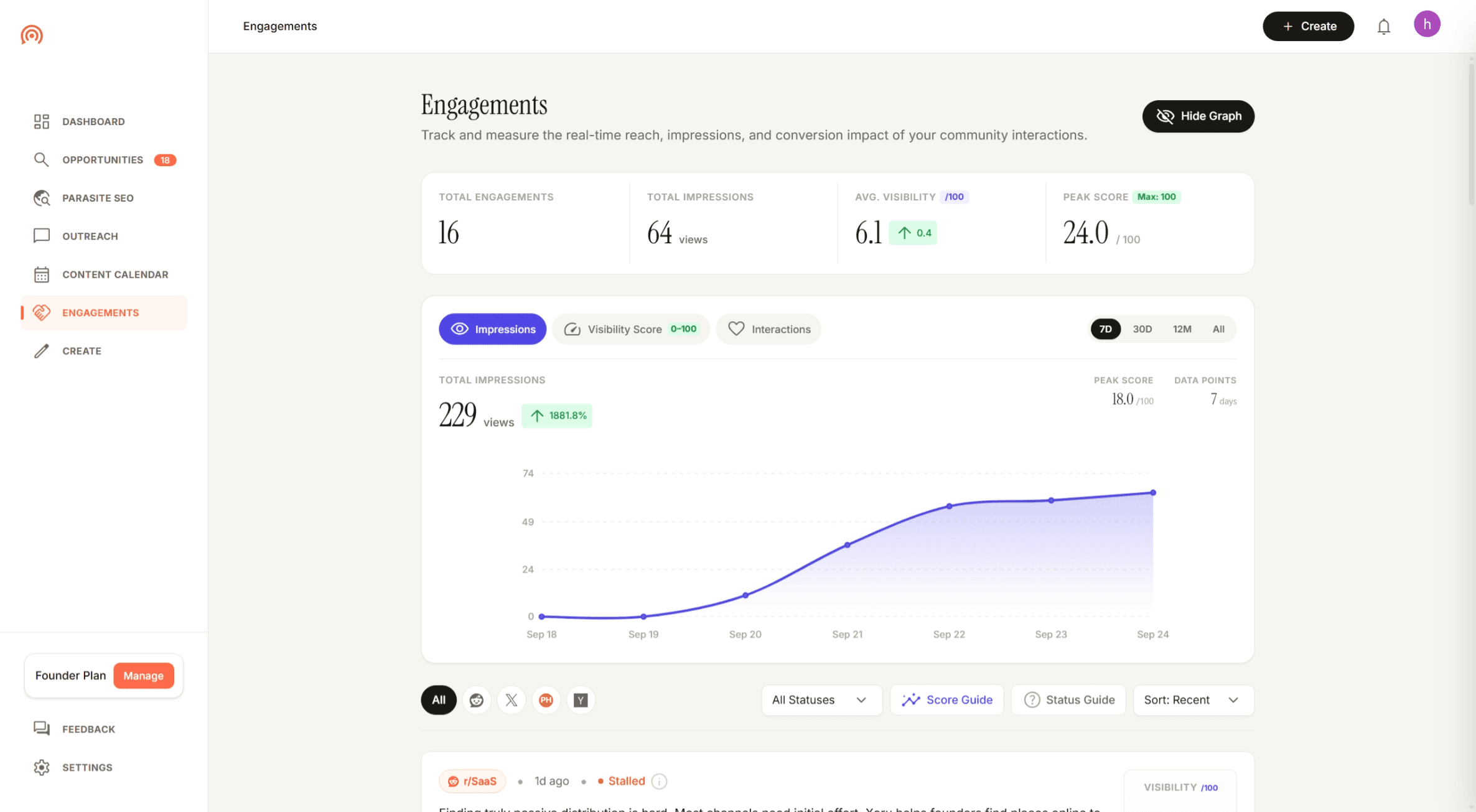The image size is (1476, 812).
Task: Click the black Create button in header
Action: click(x=1308, y=26)
